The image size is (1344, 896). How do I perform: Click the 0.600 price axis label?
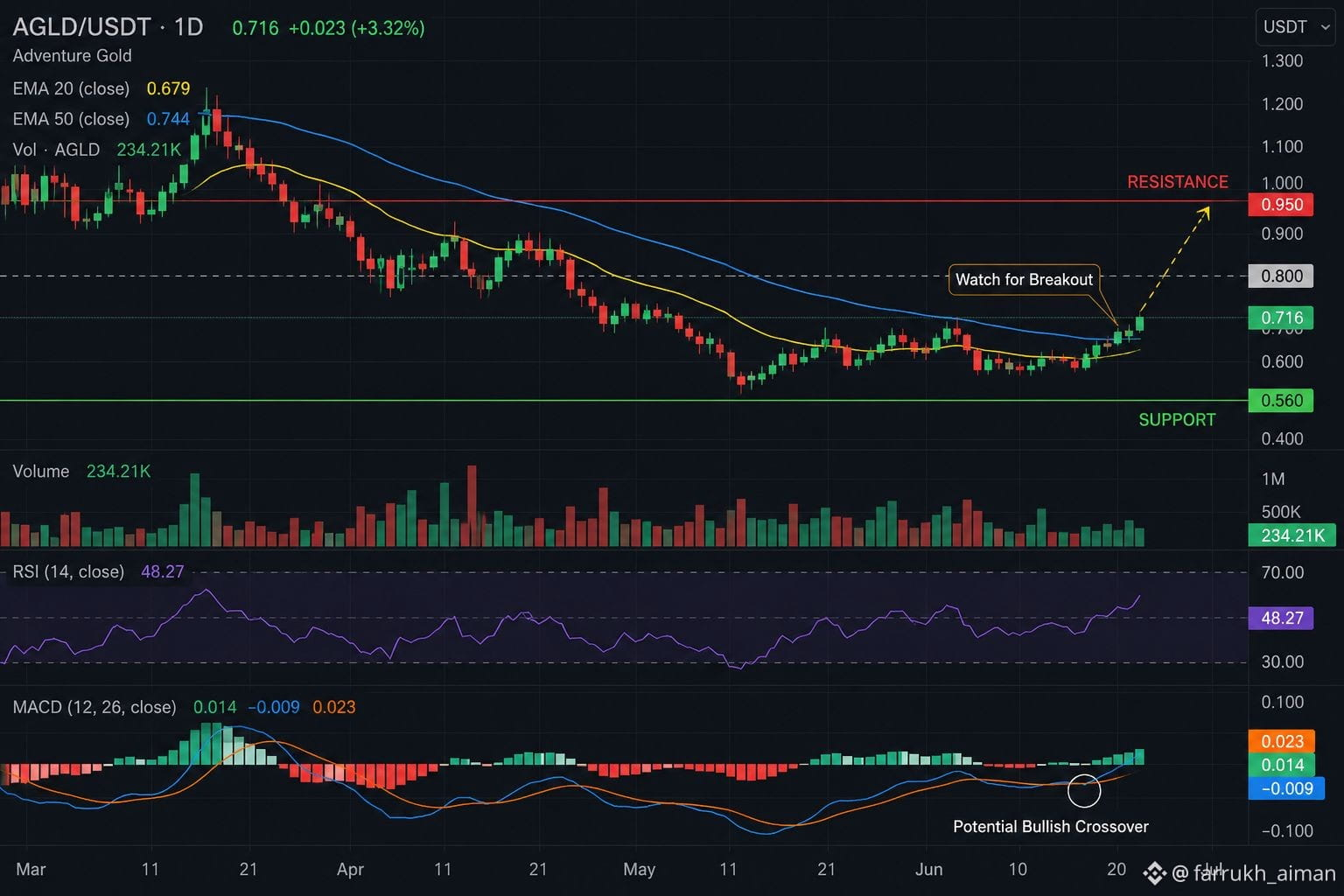point(1282,361)
